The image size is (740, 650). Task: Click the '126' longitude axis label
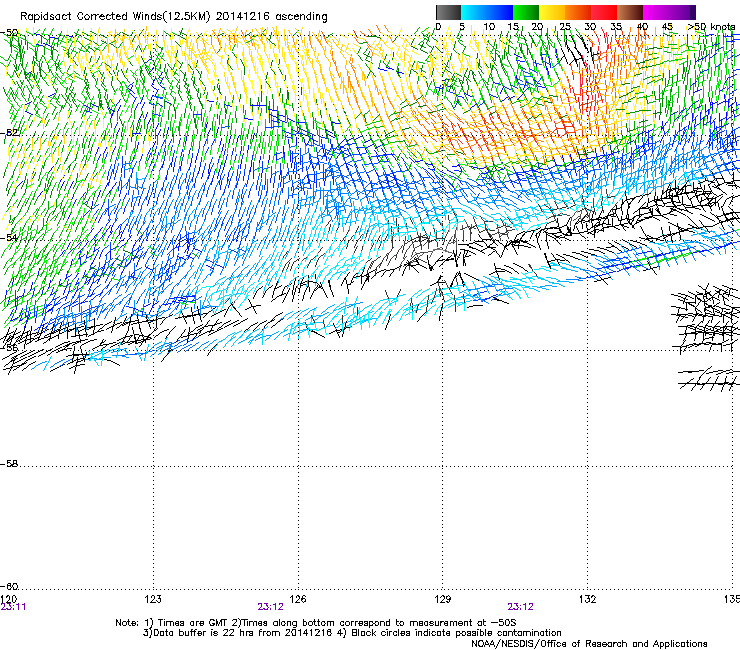click(298, 599)
